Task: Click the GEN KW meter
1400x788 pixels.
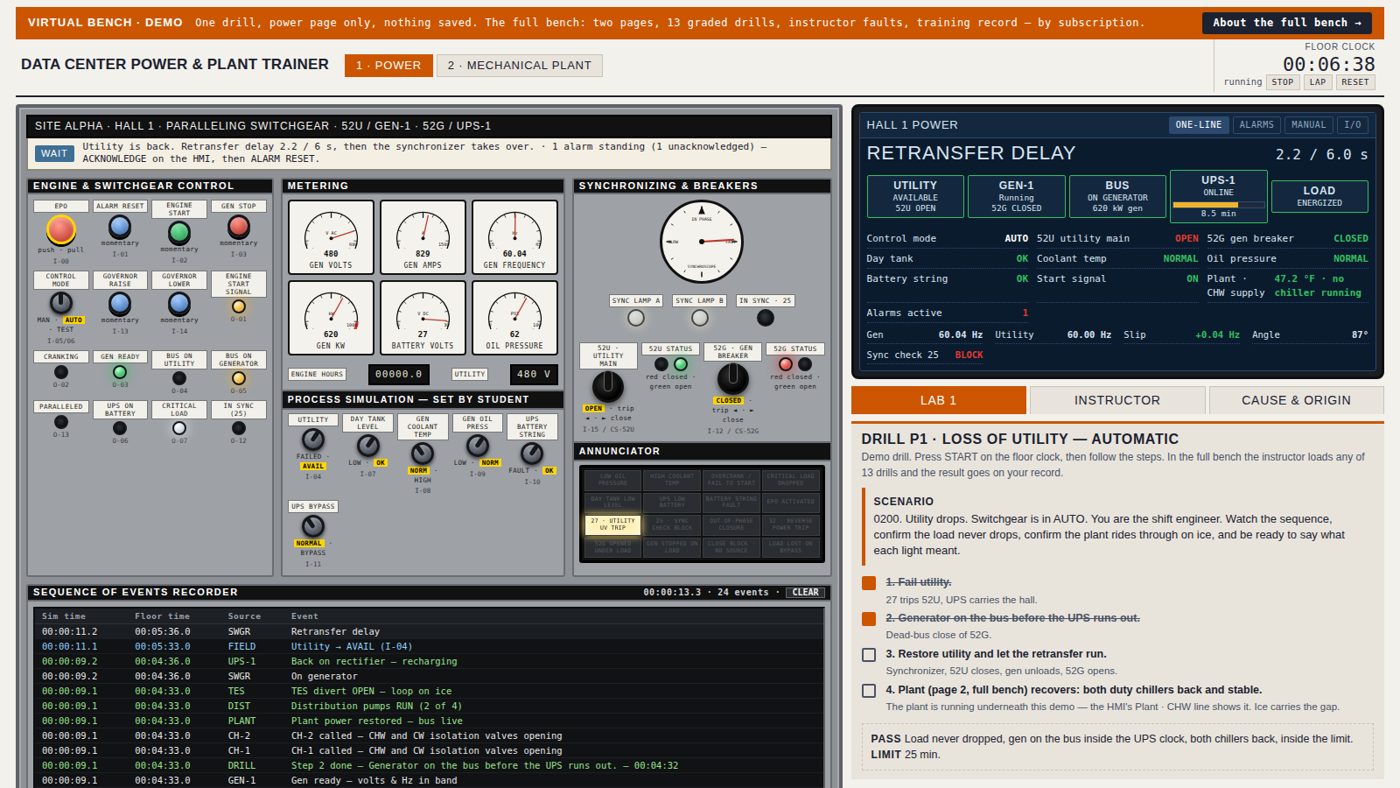Action: pos(331,317)
